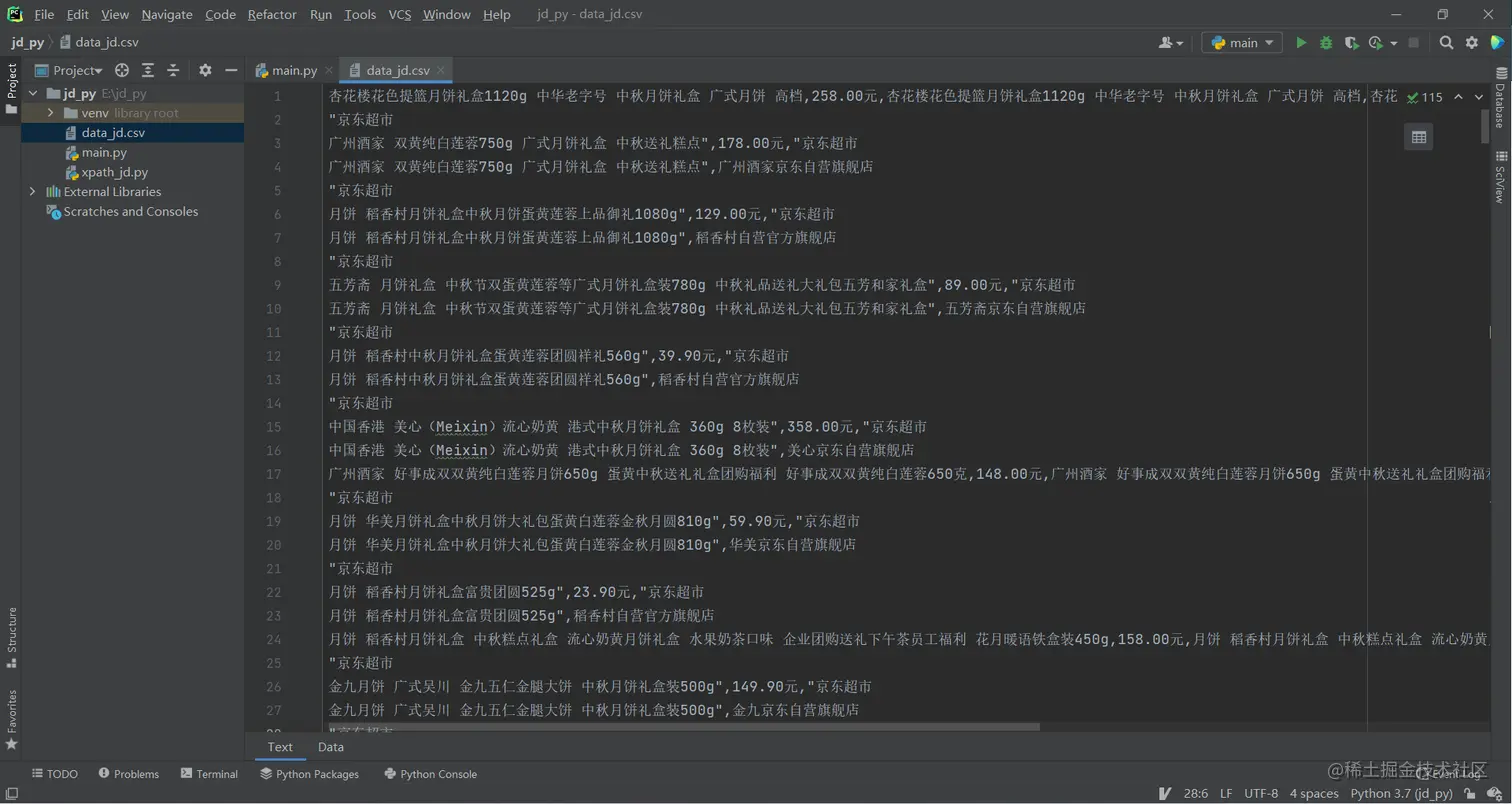Run with coverage shield icon
Image resolution: width=1512 pixels, height=804 pixels.
1351,43
